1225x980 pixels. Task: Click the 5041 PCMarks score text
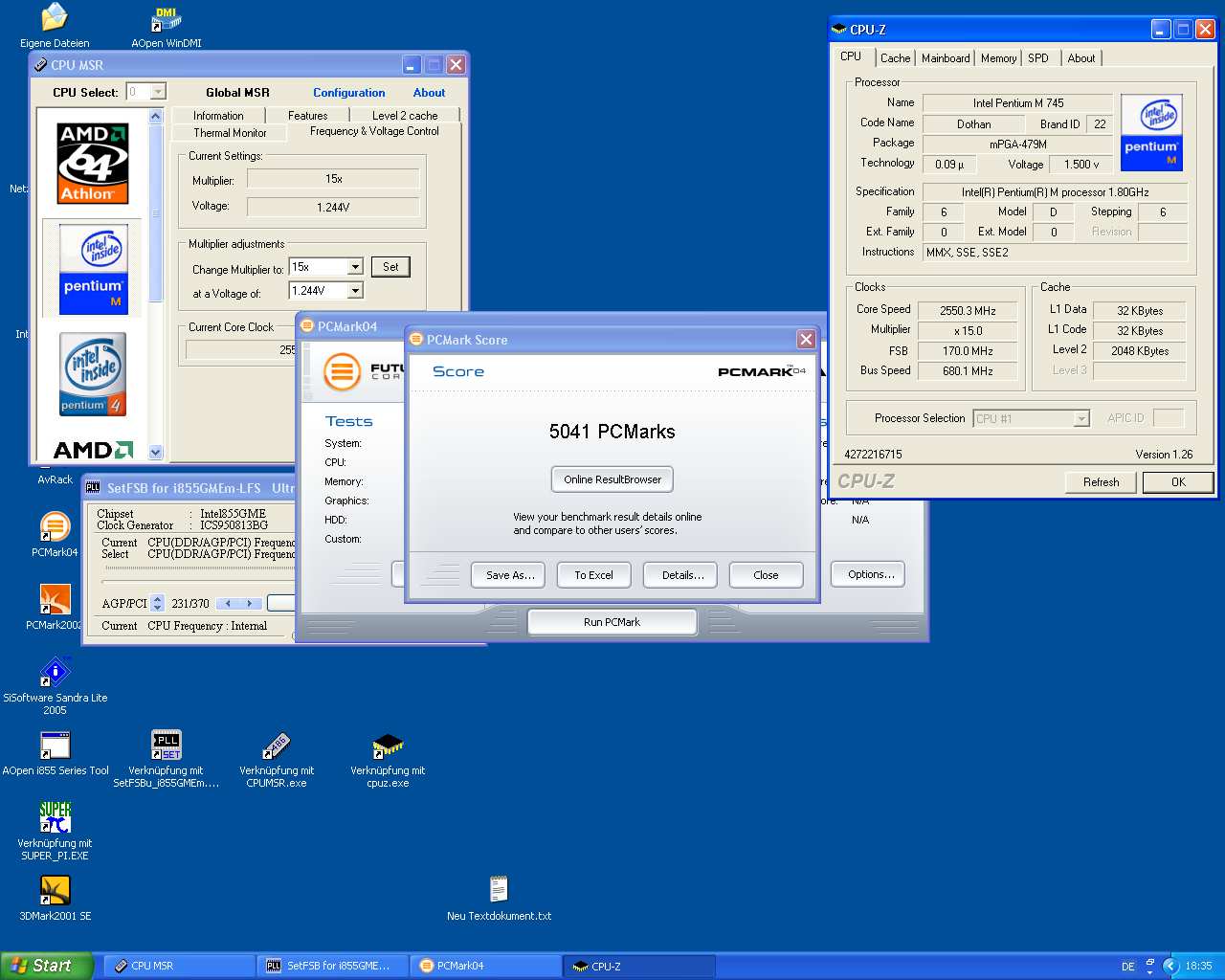click(x=612, y=432)
